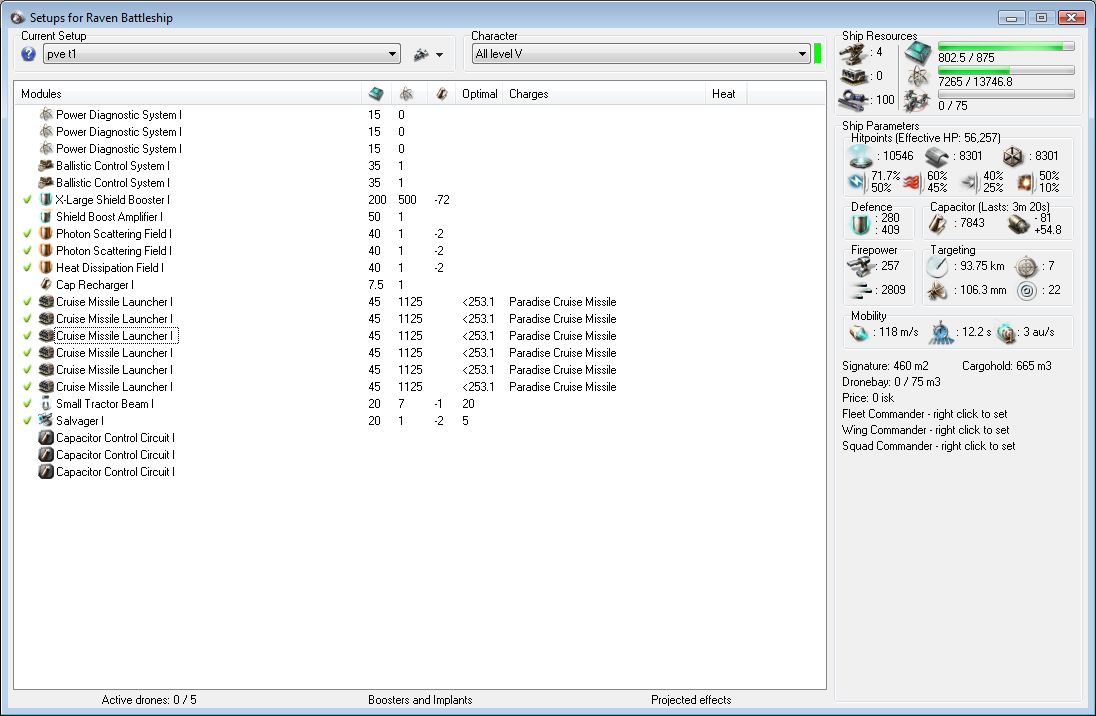Viewport: 1096px width, 716px height.
Task: Click the launcher hardpoints icon showing 0
Action: [x=854, y=76]
